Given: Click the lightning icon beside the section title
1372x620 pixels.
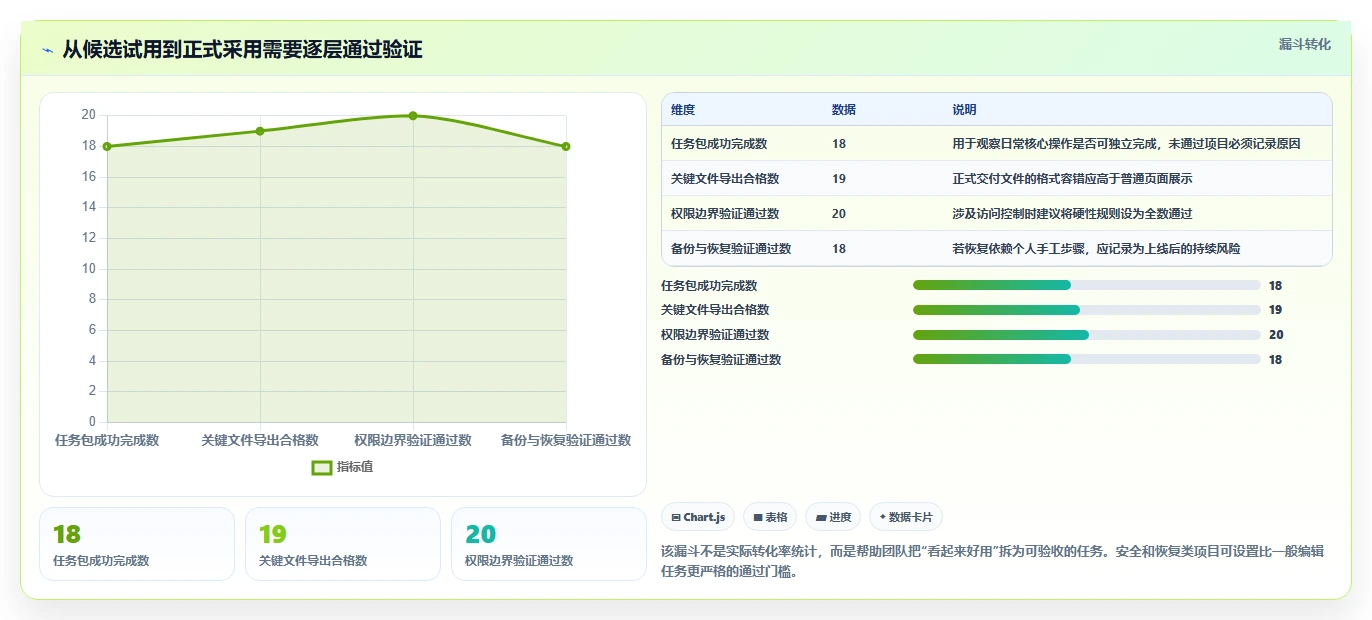Looking at the screenshot, I should [x=47, y=50].
